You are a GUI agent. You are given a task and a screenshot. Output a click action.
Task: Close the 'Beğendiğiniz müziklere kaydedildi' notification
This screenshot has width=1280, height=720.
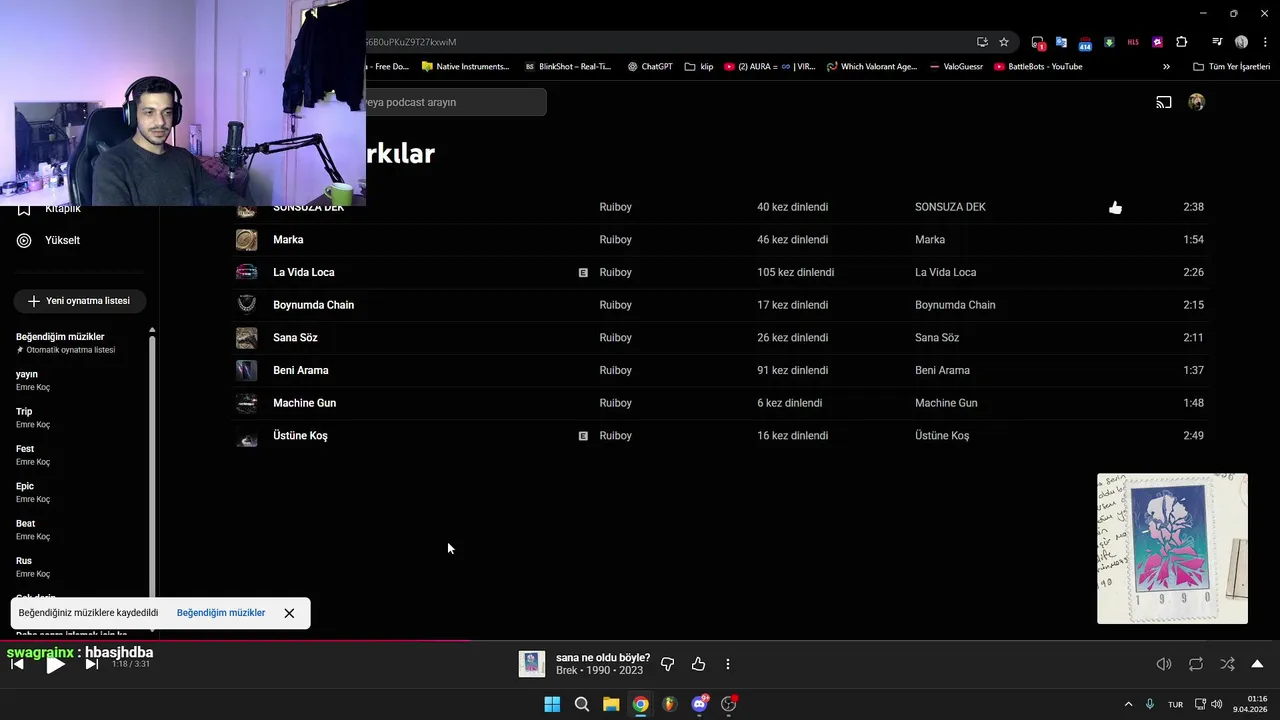[289, 613]
